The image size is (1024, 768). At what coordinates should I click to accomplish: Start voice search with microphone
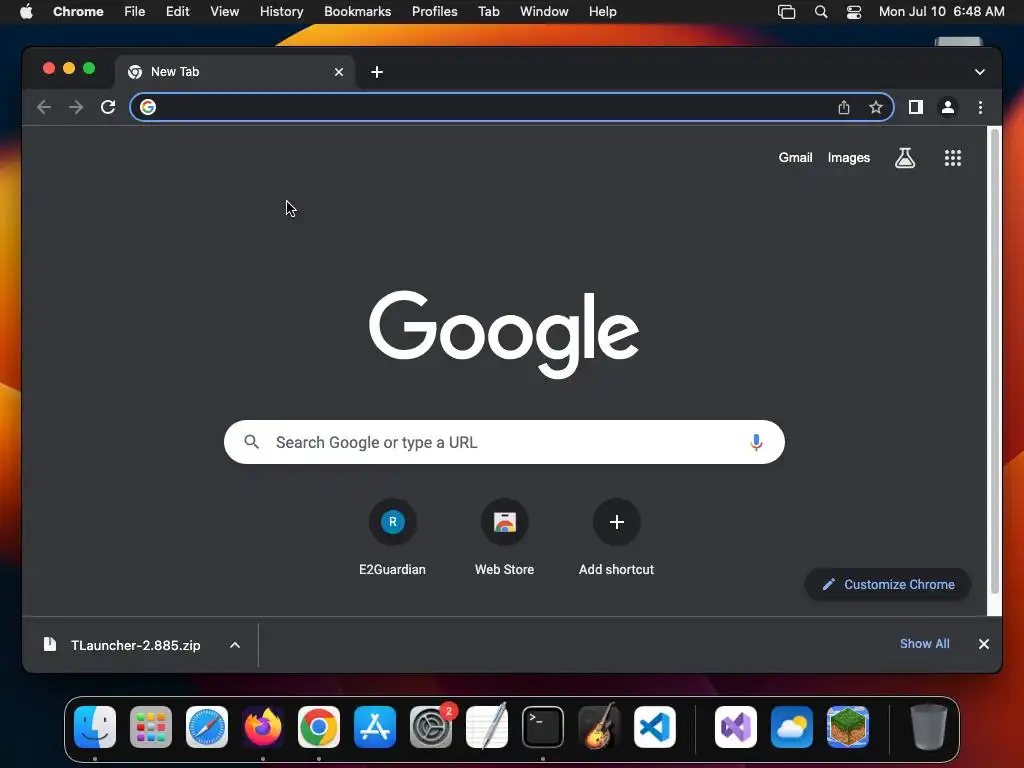(756, 442)
